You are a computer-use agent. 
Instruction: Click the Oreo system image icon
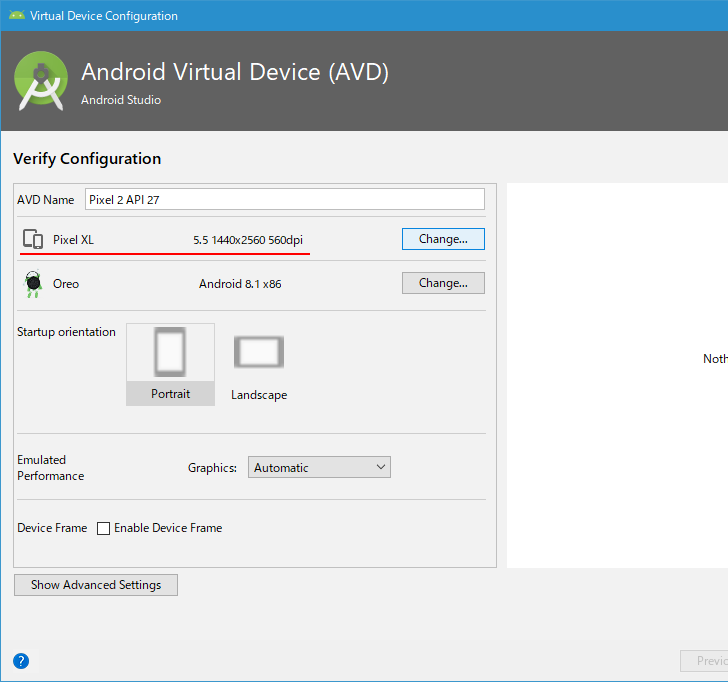tap(33, 284)
